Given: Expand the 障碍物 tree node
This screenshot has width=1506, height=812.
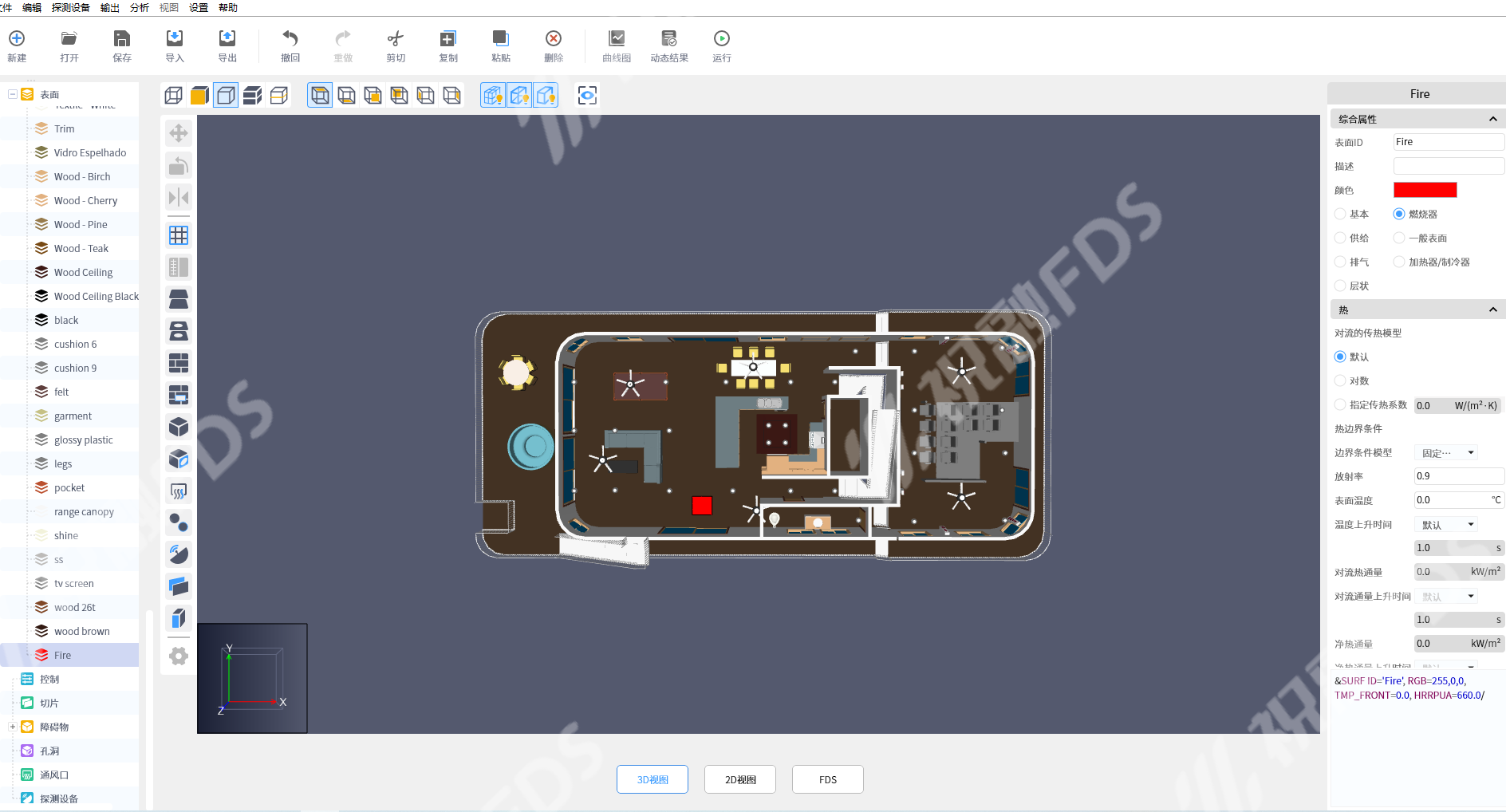Looking at the screenshot, I should click(x=13, y=727).
